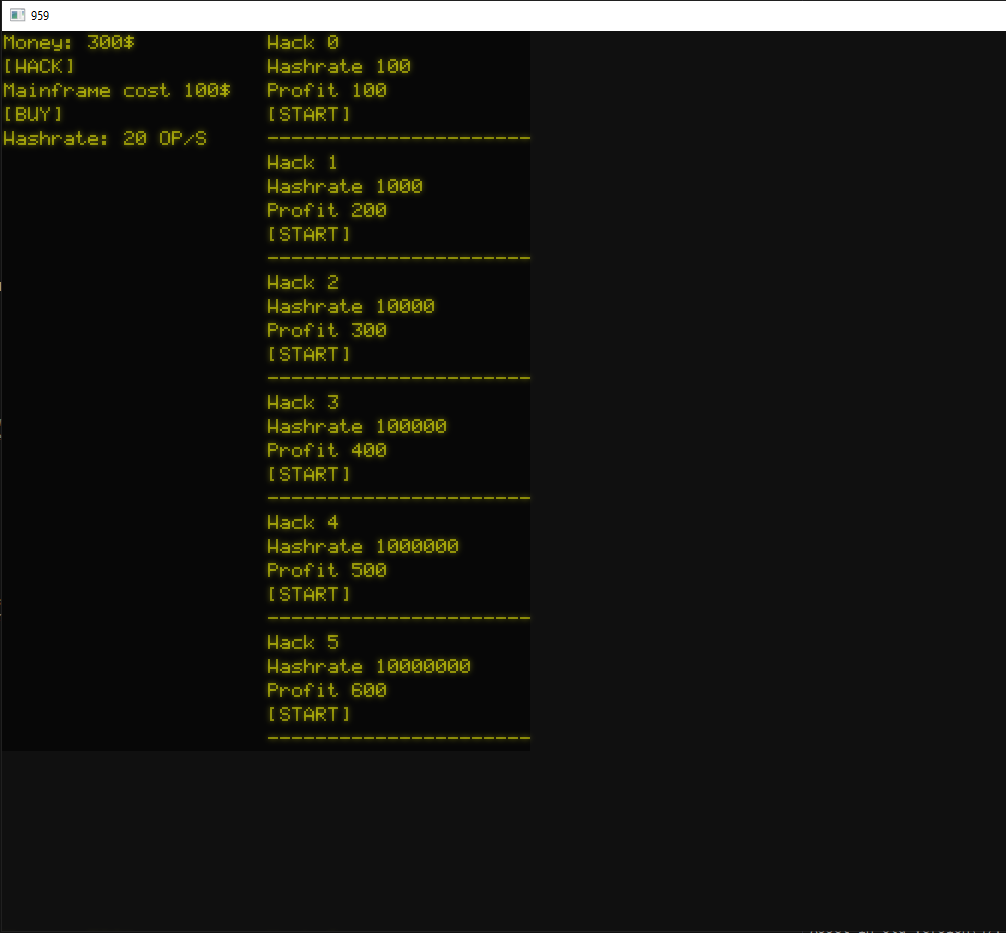This screenshot has height=933, width=1006.
Task: Click the window icon next to title 959
Action: coord(17,15)
